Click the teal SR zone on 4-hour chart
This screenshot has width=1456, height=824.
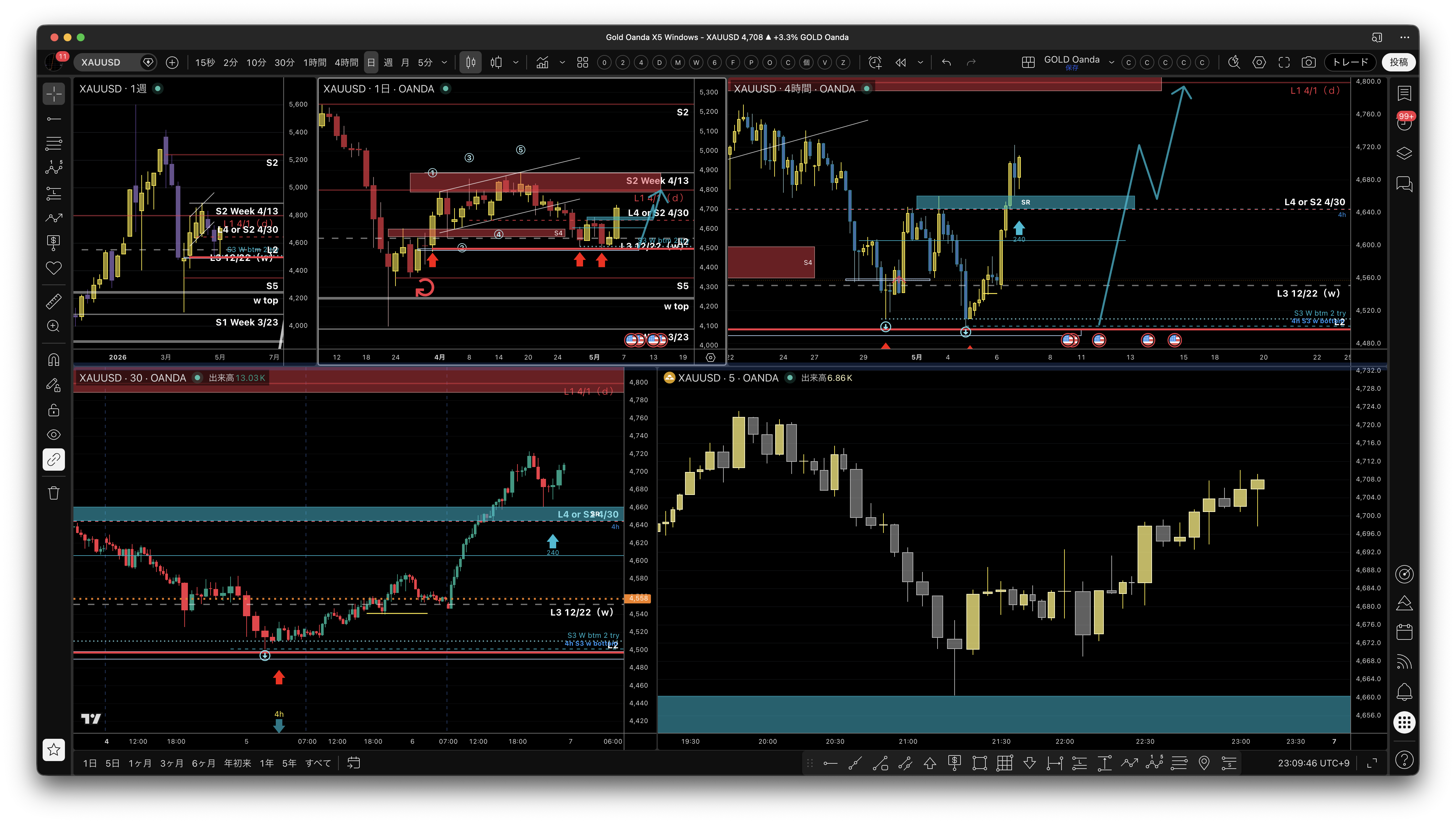point(1025,202)
